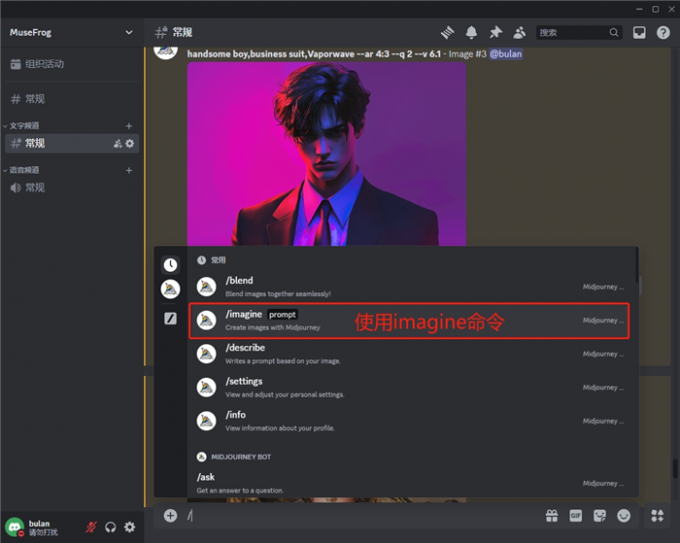Click the bulan user avatar
This screenshot has height=543, width=680.
15,527
